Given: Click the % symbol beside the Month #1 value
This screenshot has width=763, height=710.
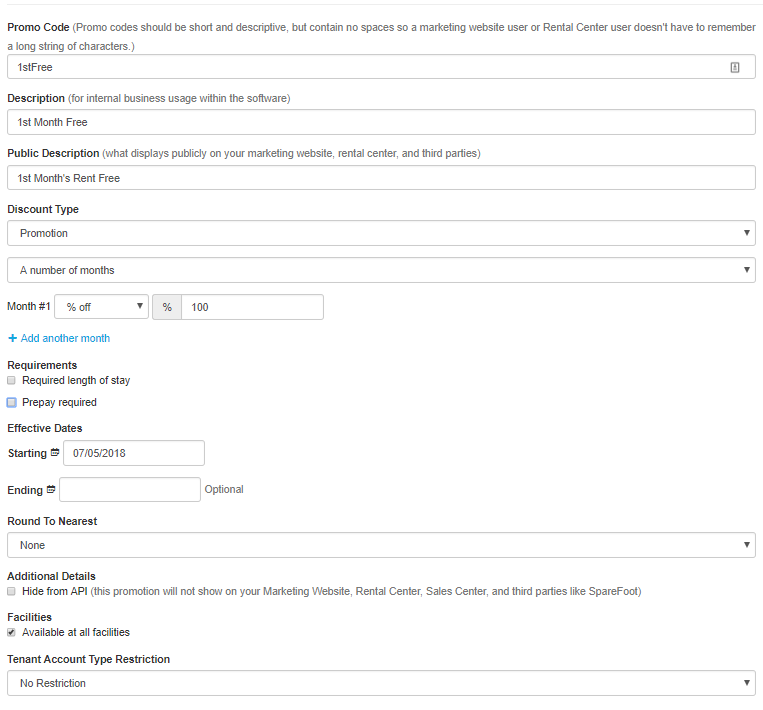Looking at the screenshot, I should click(x=167, y=307).
